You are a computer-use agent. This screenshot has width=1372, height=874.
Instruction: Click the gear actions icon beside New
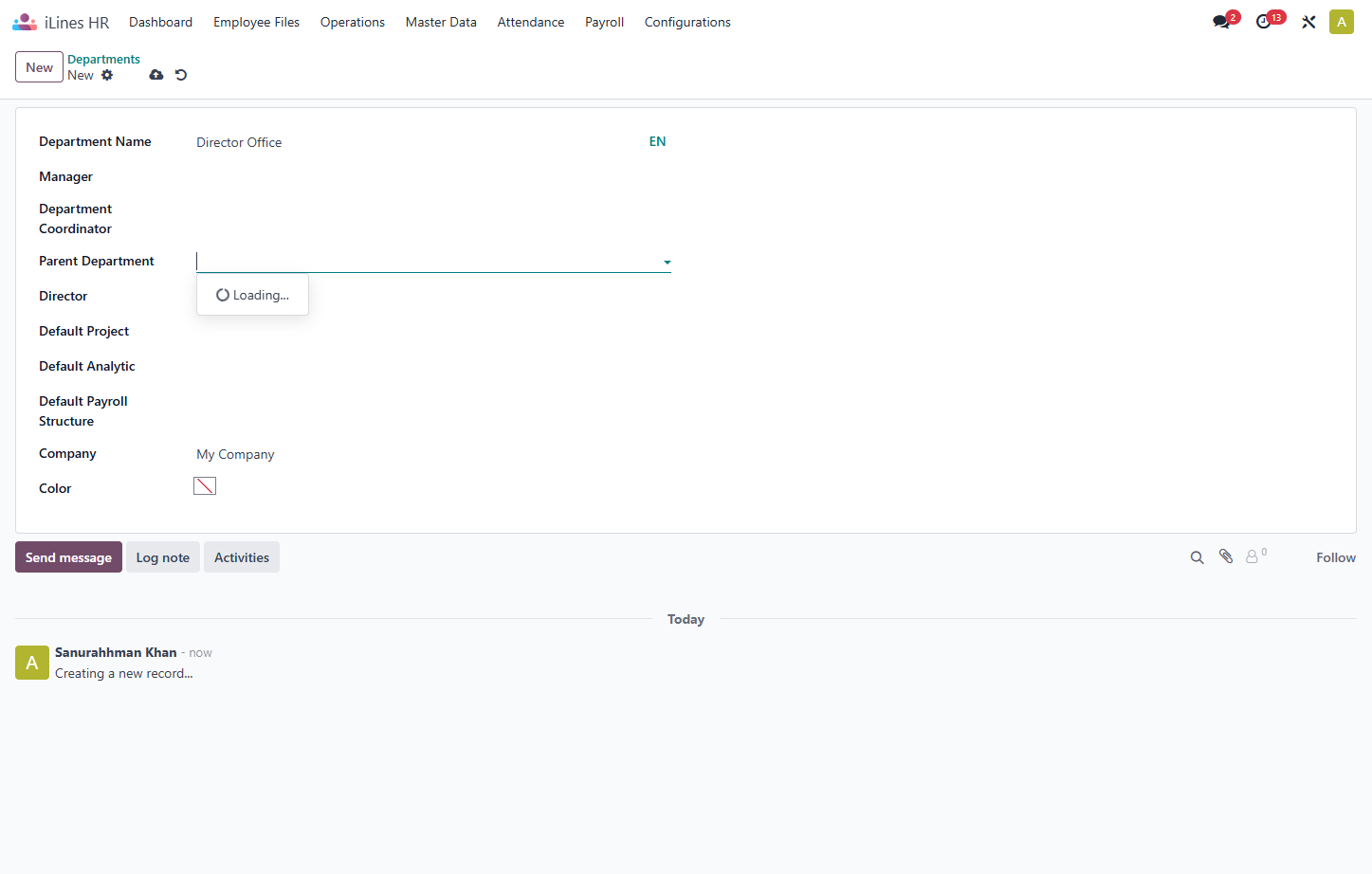pyautogui.click(x=107, y=75)
